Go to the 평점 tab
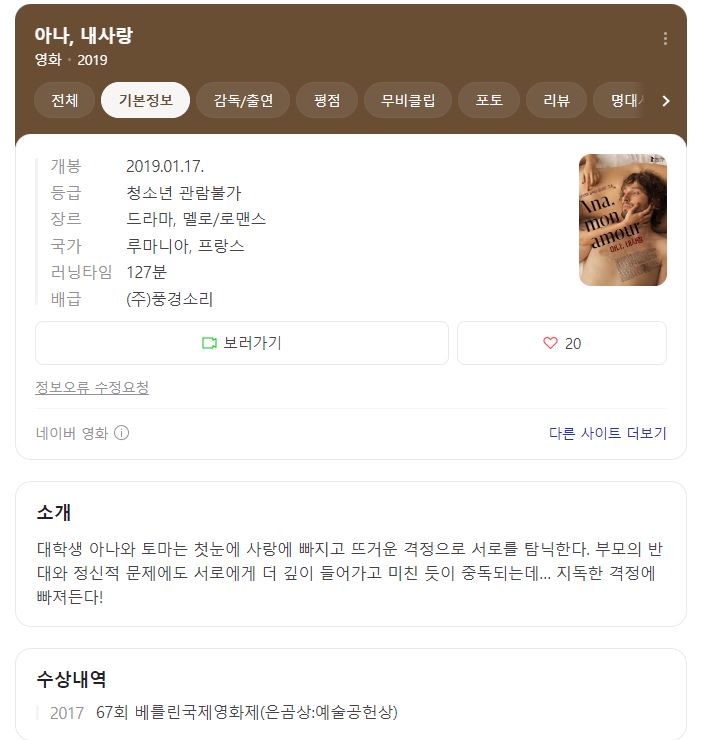 coord(327,100)
